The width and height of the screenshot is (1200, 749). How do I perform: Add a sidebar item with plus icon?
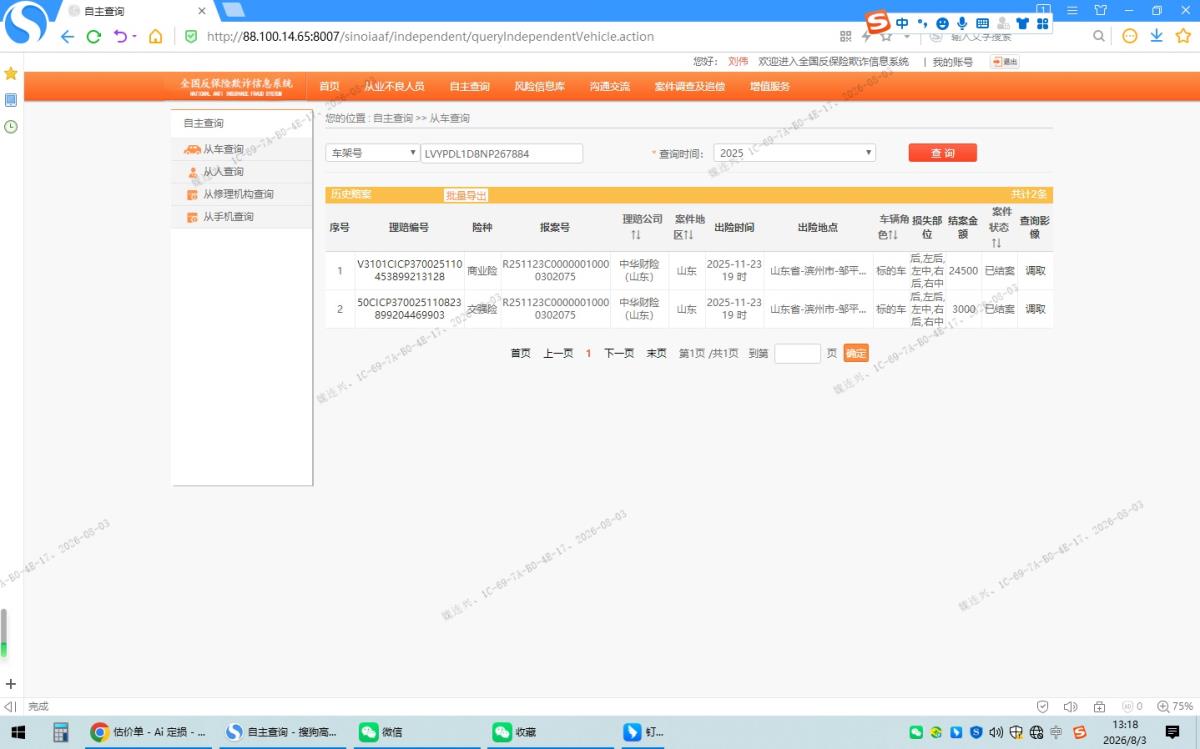pos(11,684)
